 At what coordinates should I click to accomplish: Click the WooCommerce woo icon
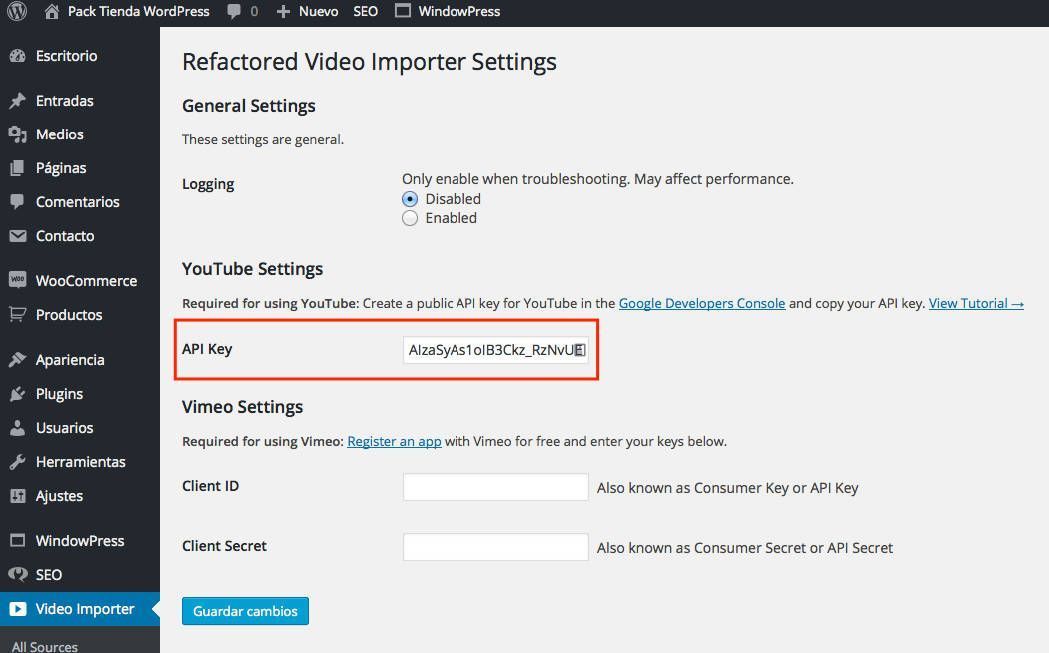17,280
